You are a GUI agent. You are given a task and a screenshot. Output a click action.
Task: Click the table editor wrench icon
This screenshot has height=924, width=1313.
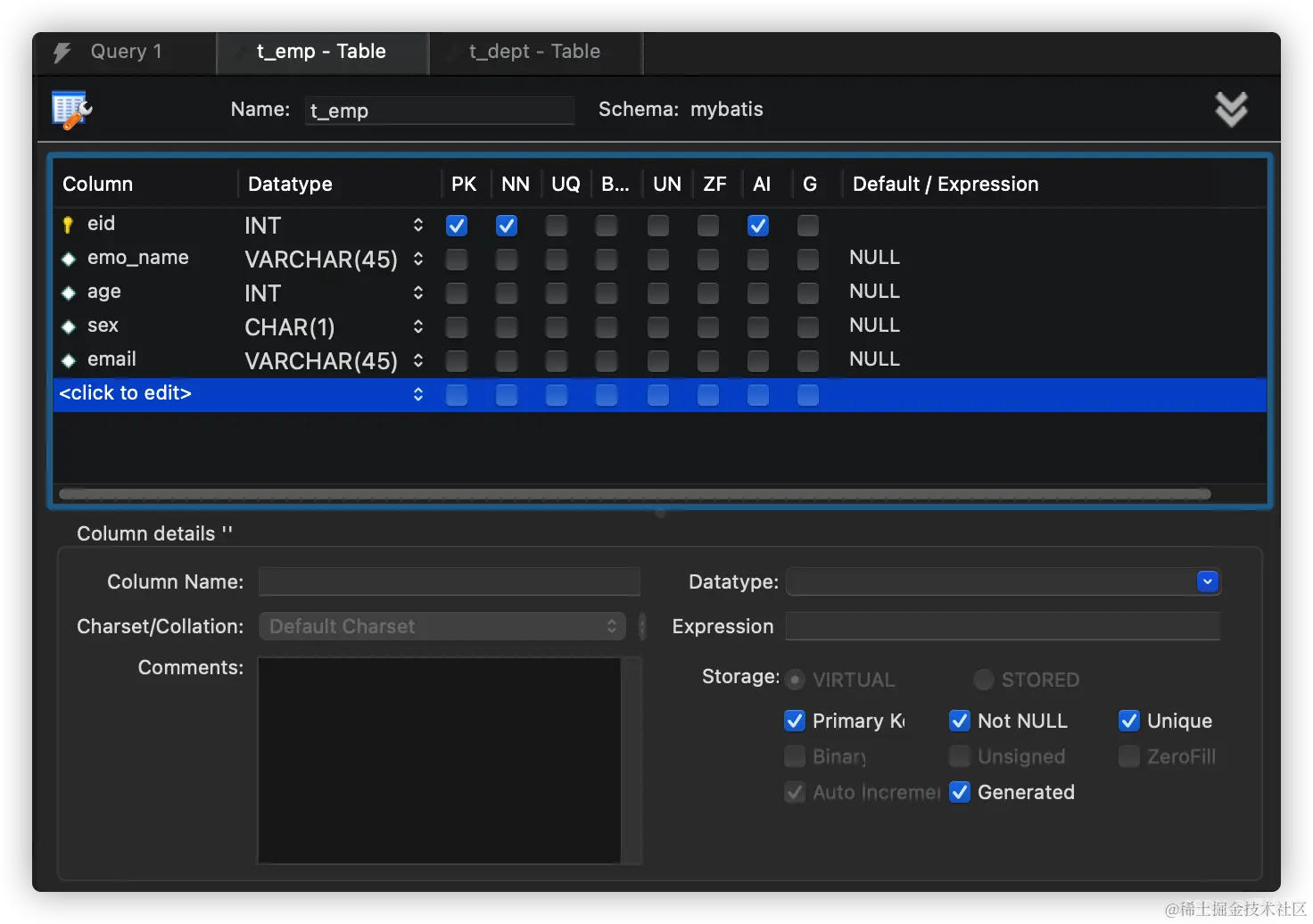pyautogui.click(x=71, y=110)
